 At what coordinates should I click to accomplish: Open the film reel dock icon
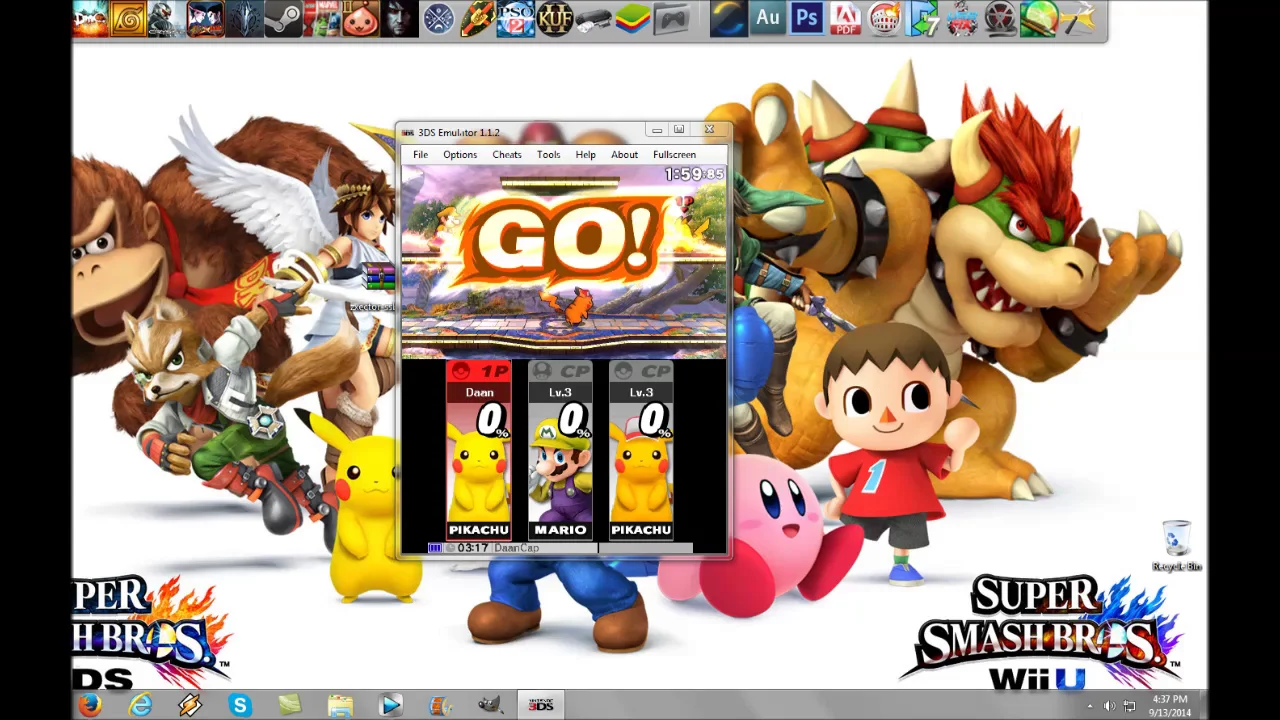click(x=1000, y=19)
